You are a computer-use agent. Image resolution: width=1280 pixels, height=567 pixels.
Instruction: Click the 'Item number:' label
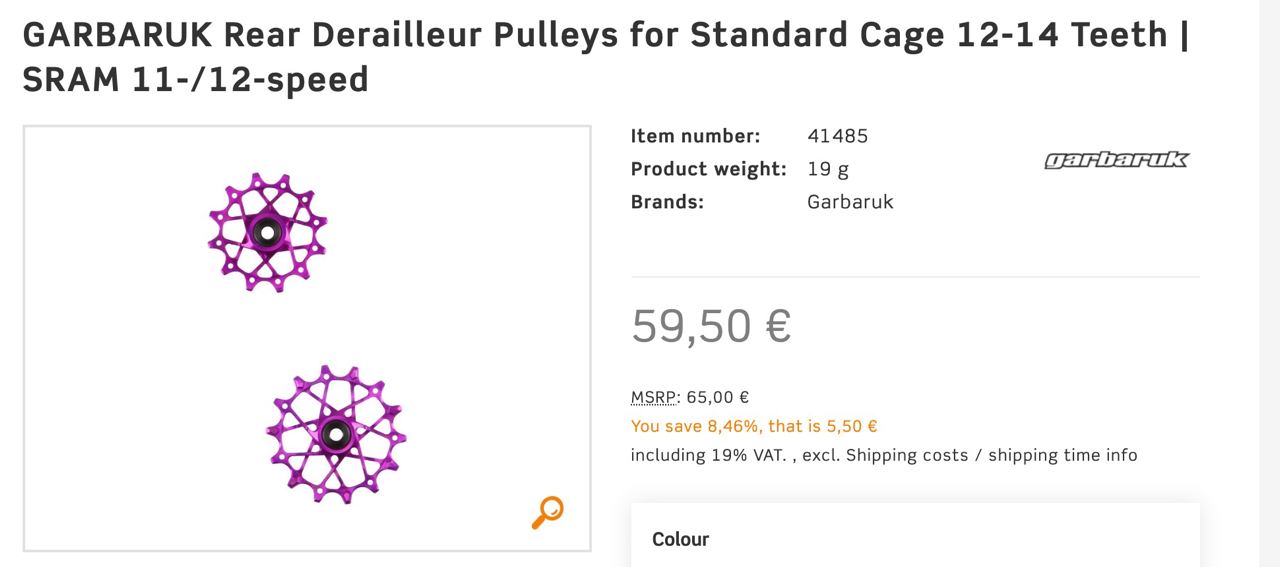[x=695, y=136]
